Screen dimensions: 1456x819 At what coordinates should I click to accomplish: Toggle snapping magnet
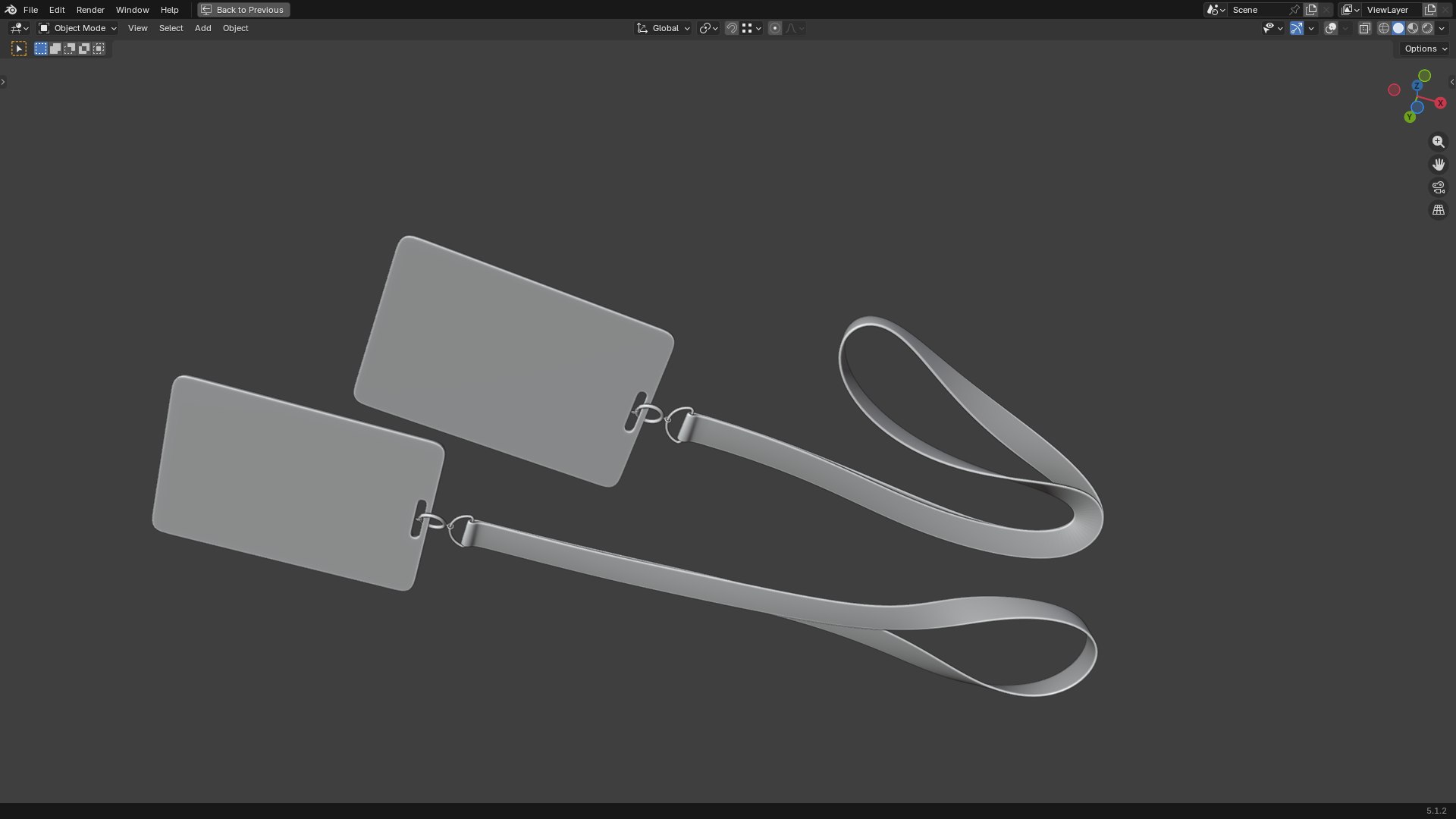click(x=732, y=28)
